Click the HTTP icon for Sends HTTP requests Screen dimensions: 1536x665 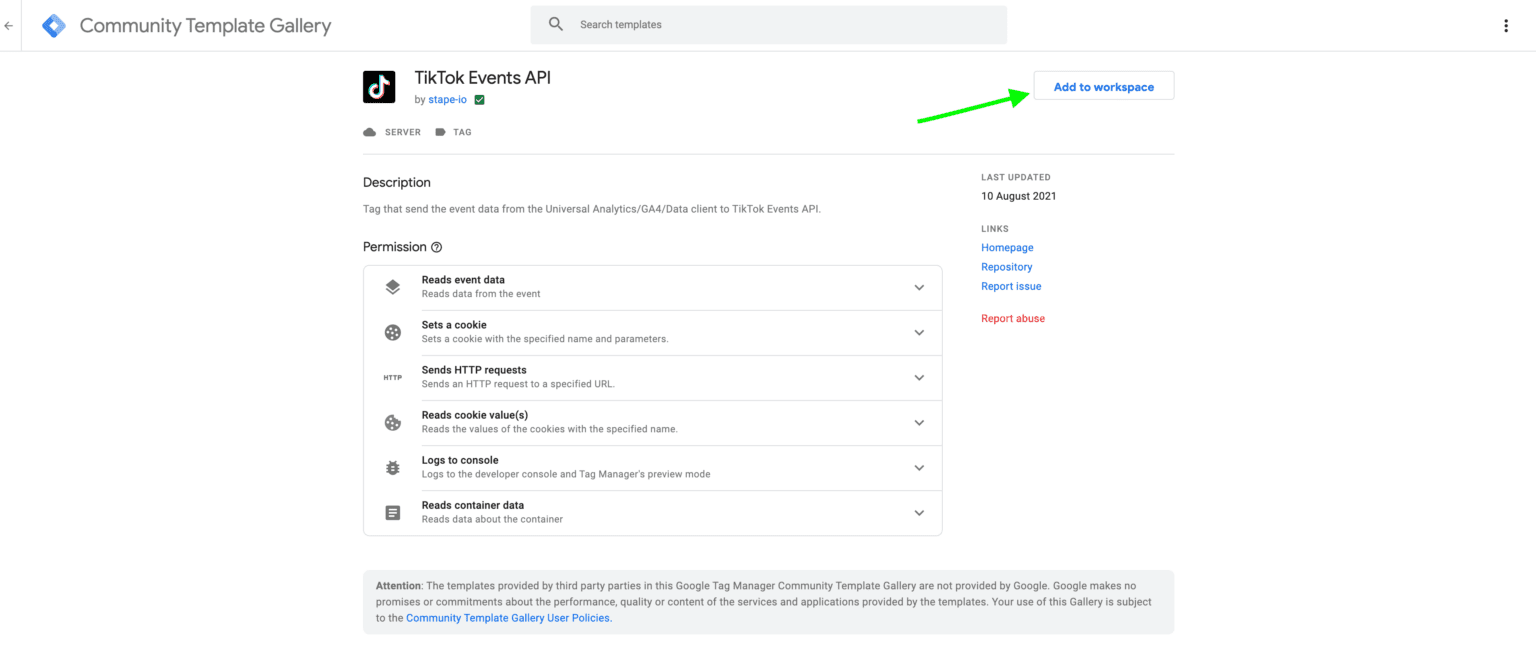click(393, 378)
